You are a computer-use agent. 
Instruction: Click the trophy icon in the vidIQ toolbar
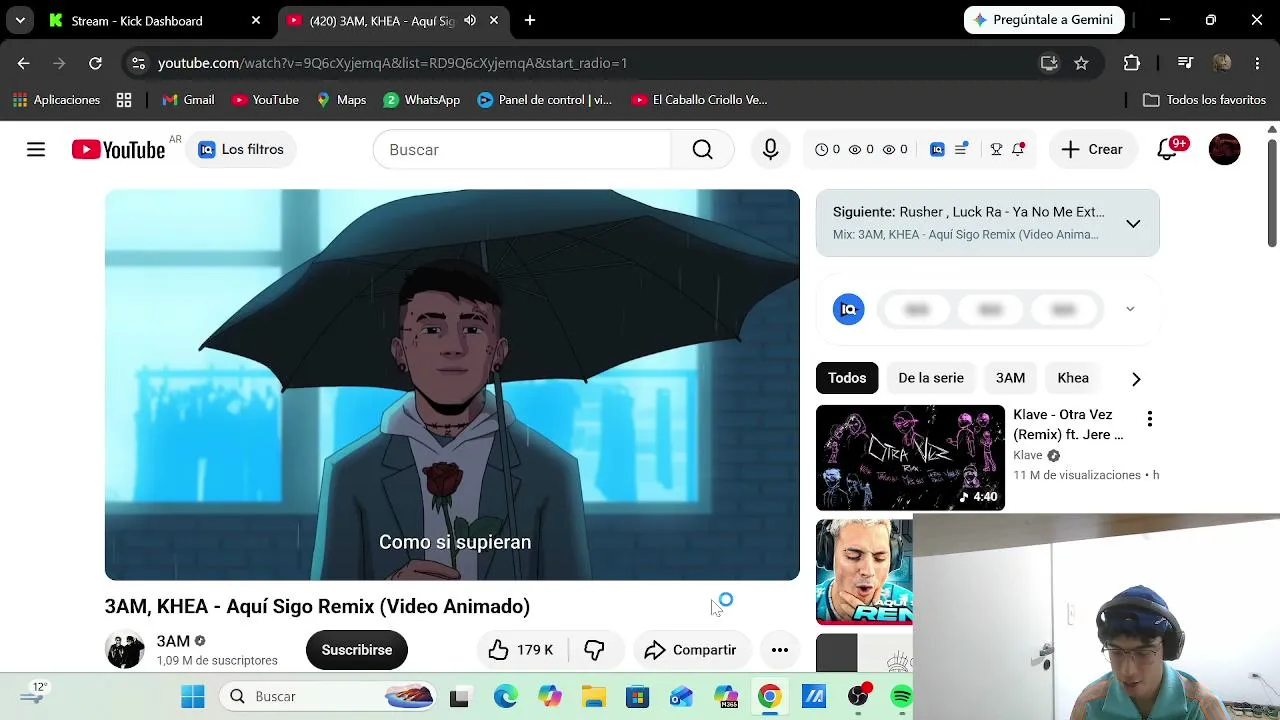tap(996, 149)
